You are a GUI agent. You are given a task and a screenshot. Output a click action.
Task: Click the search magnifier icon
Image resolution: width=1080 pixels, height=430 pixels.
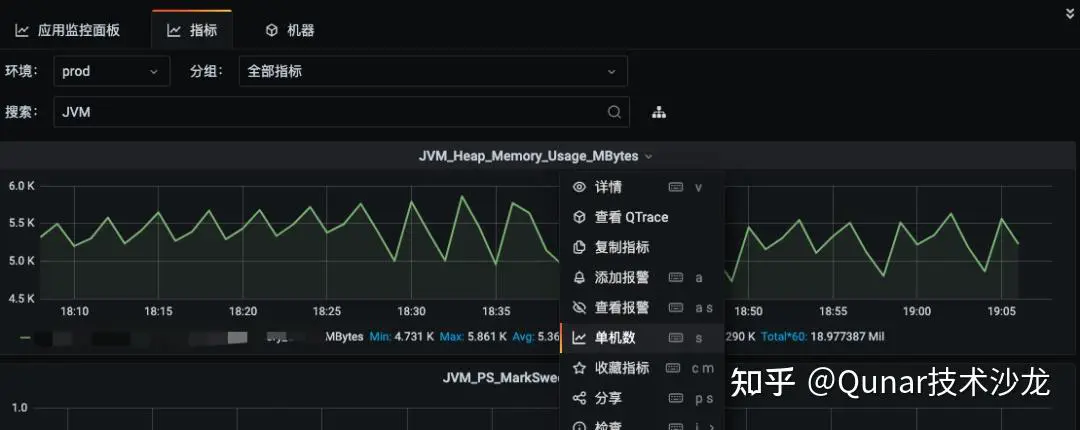(614, 112)
